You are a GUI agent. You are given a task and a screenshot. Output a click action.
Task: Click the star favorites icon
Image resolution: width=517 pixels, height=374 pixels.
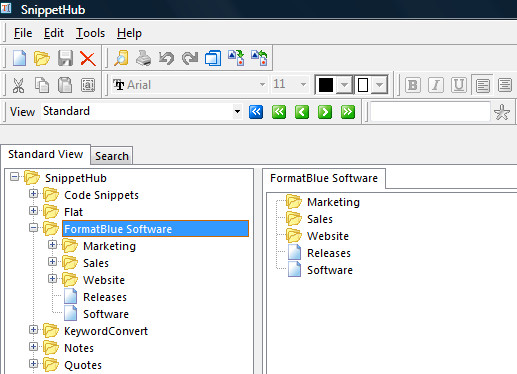502,112
